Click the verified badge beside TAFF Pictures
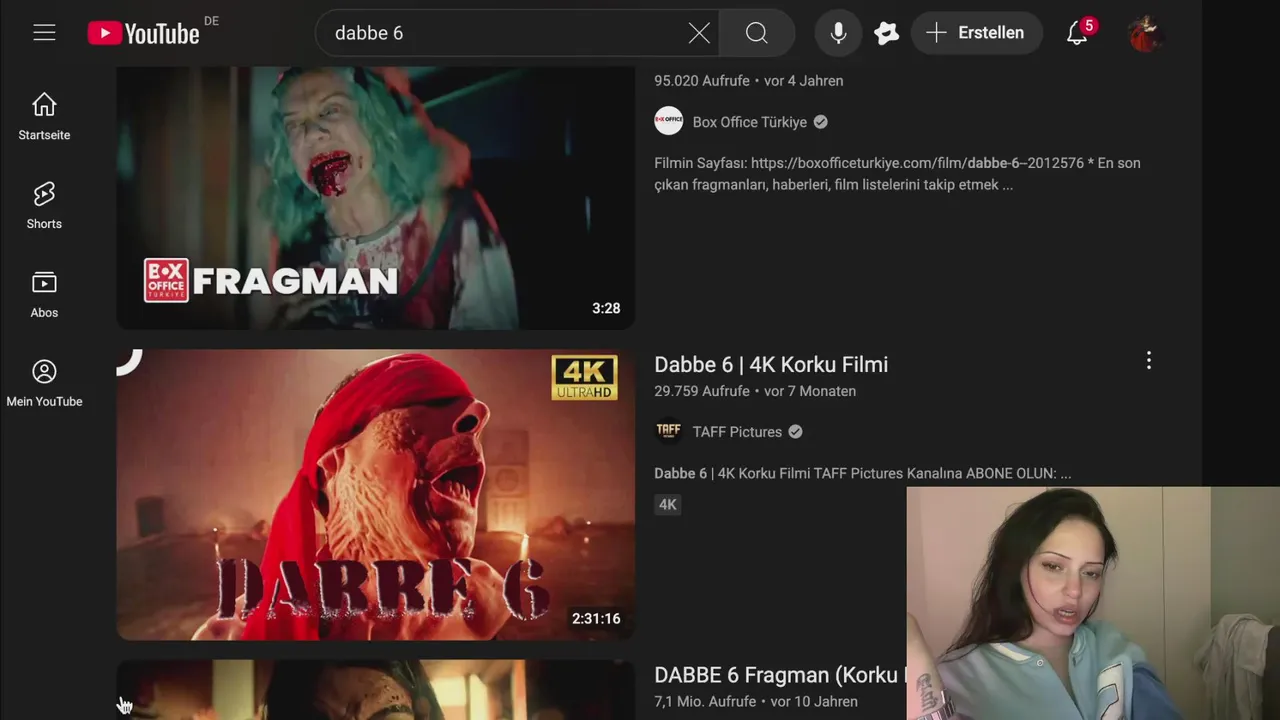The height and width of the screenshot is (720, 1280). tap(795, 432)
